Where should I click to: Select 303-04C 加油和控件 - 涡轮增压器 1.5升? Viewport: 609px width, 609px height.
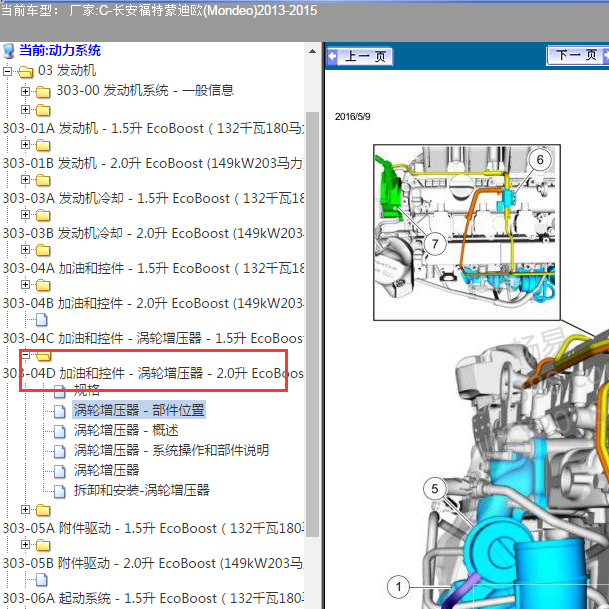(x=153, y=338)
